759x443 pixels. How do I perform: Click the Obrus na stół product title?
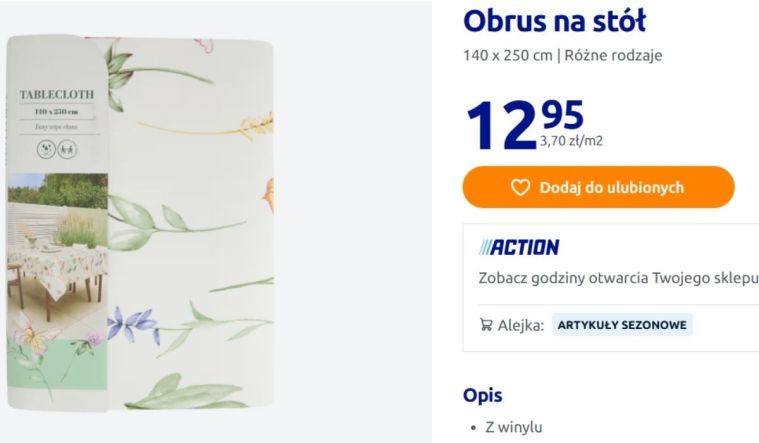tap(554, 21)
